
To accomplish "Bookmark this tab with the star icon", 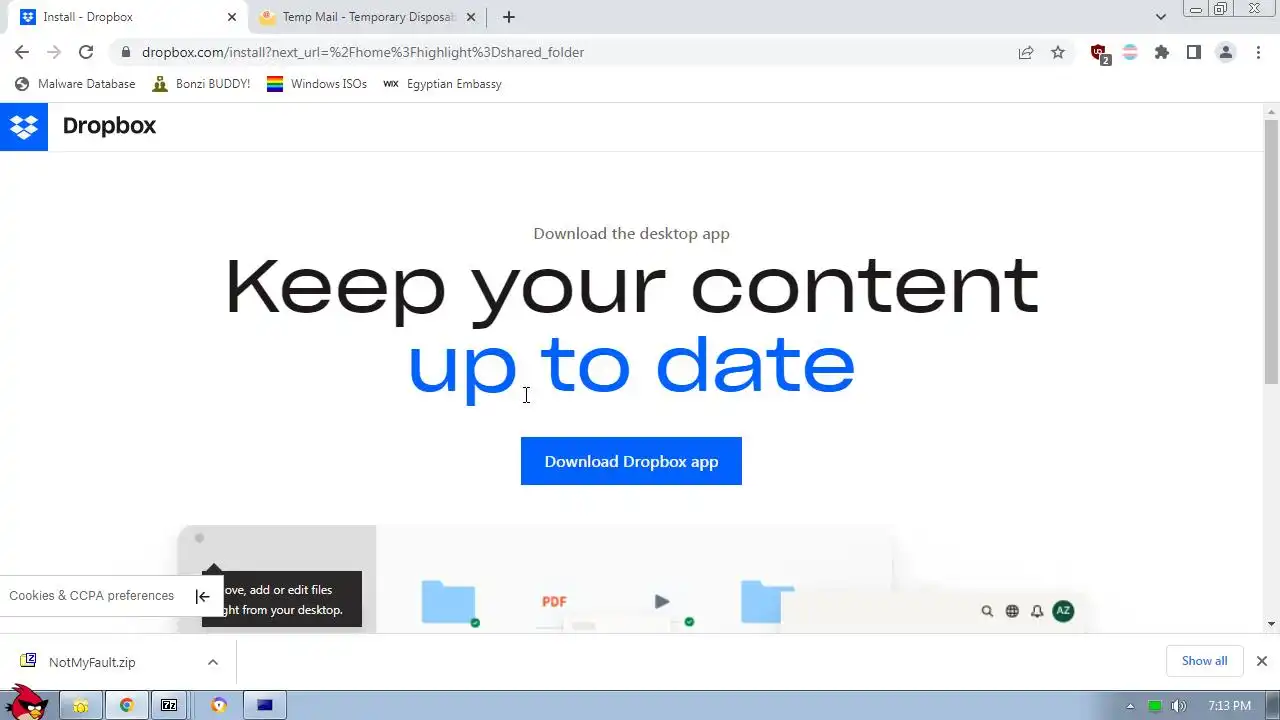I will click(x=1058, y=52).
